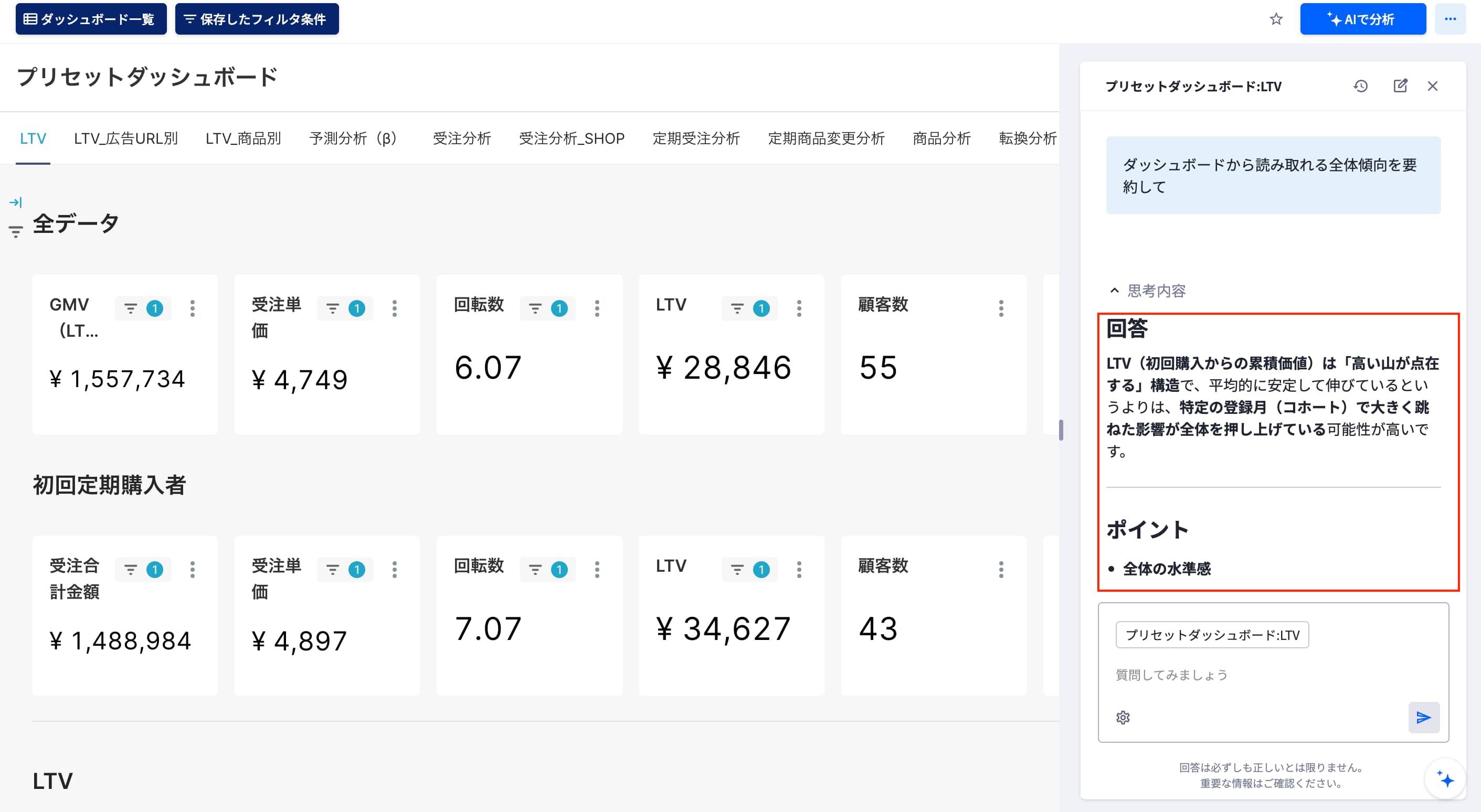Click the AIで分析 button
Image resolution: width=1481 pixels, height=812 pixels.
tap(1362, 19)
